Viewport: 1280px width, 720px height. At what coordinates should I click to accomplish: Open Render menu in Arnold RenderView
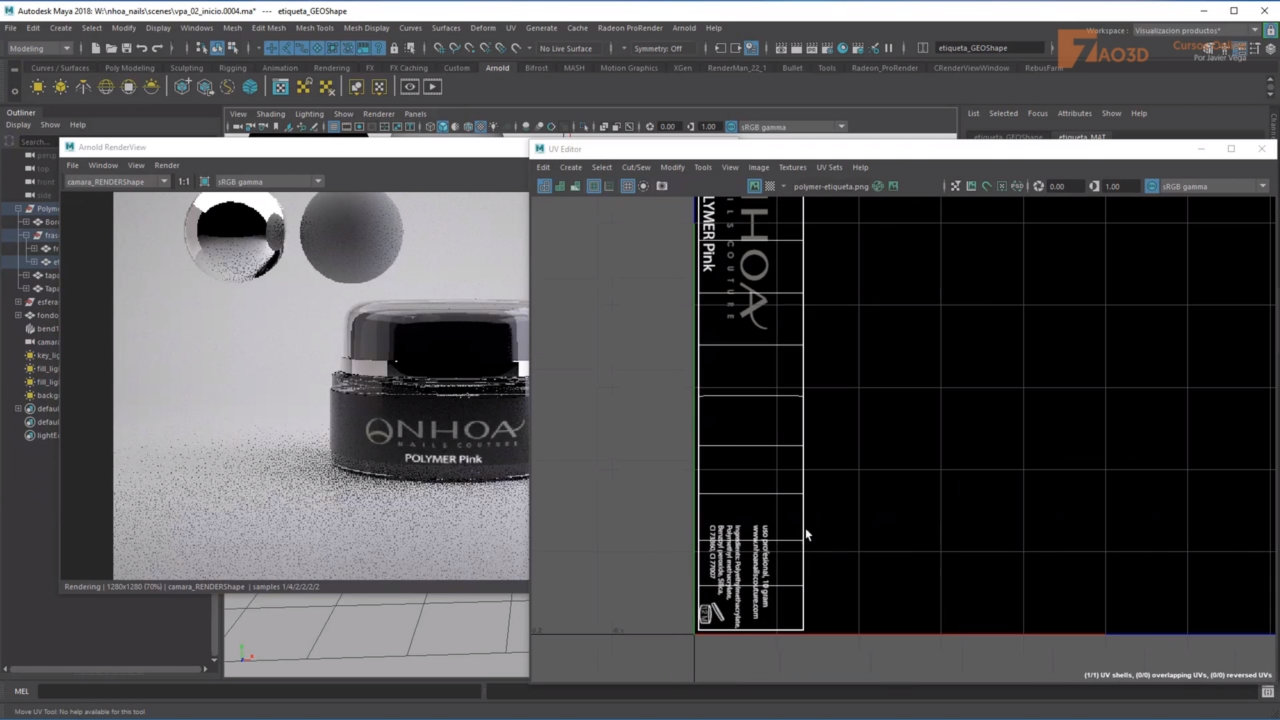(x=167, y=165)
